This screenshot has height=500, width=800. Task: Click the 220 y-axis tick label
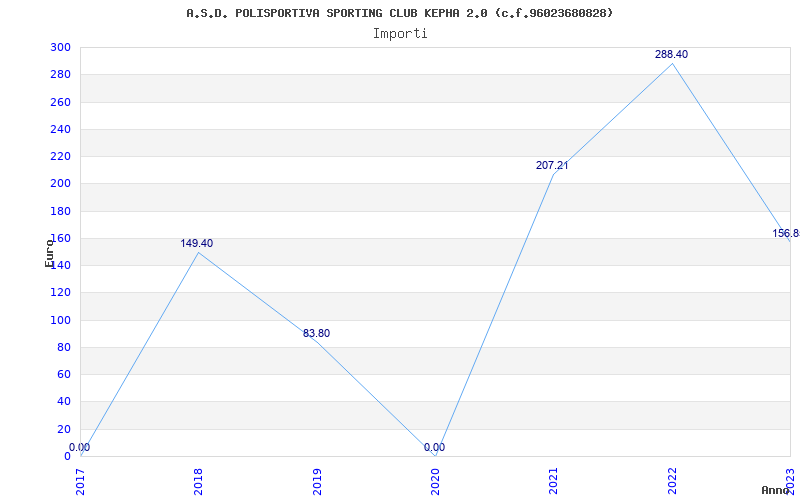coord(61,157)
